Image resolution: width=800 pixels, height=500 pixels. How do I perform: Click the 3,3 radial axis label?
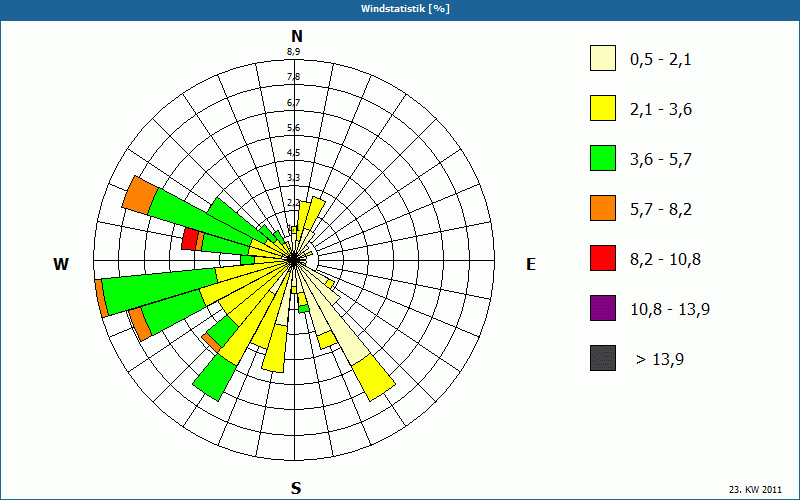click(293, 178)
